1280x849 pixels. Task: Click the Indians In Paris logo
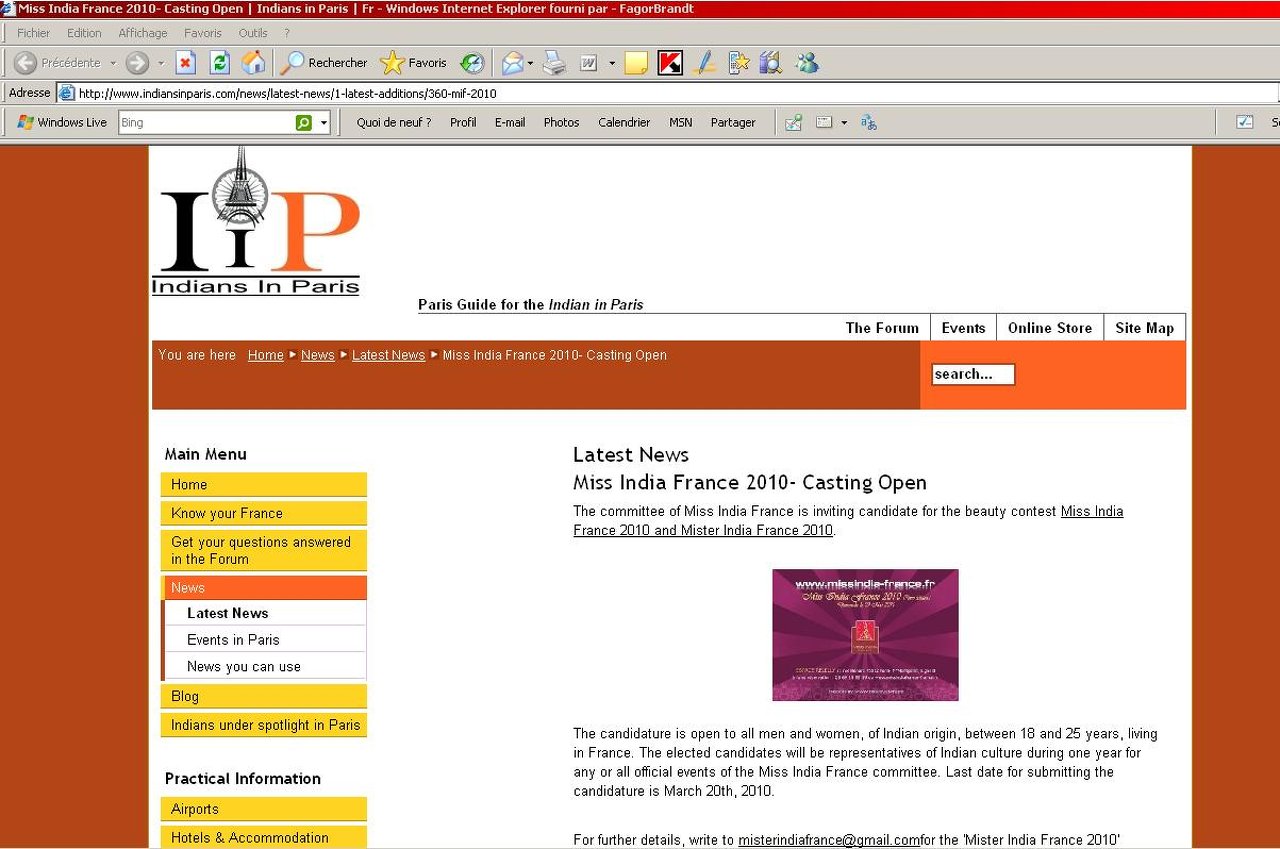click(256, 222)
